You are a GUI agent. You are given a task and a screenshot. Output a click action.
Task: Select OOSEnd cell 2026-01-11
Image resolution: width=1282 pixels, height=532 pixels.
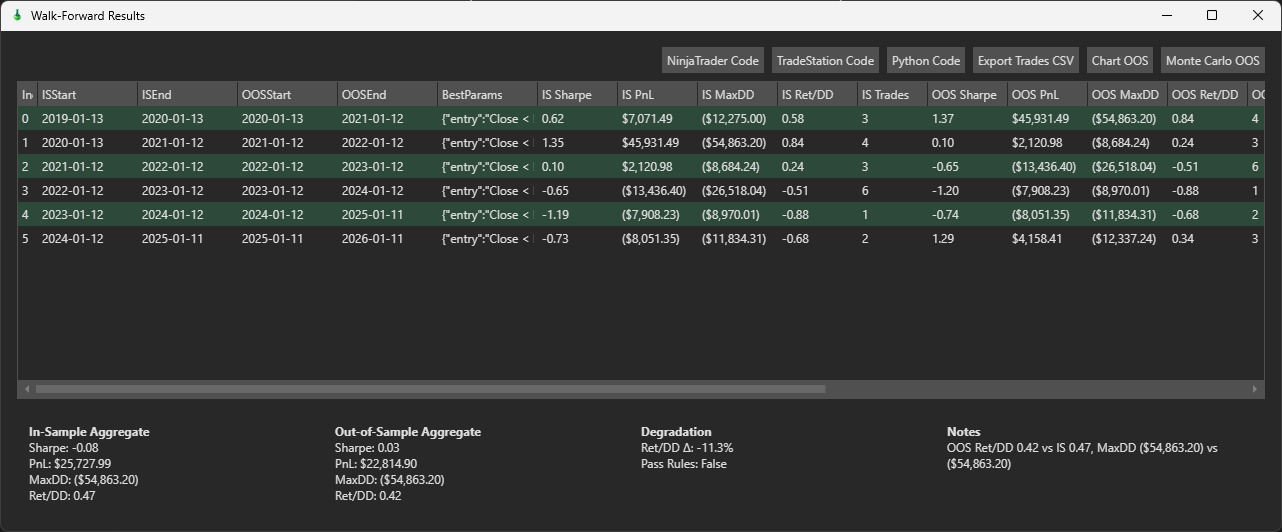tap(387, 239)
